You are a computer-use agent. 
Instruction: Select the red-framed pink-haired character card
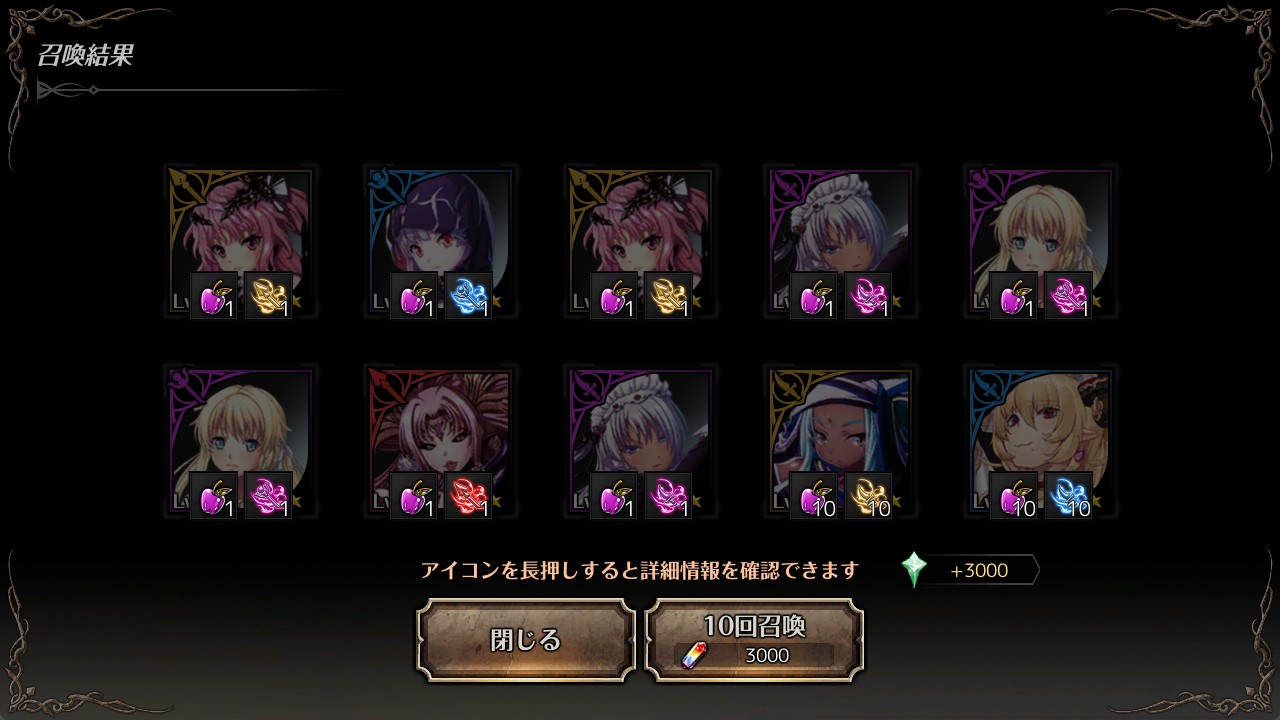pos(440,440)
